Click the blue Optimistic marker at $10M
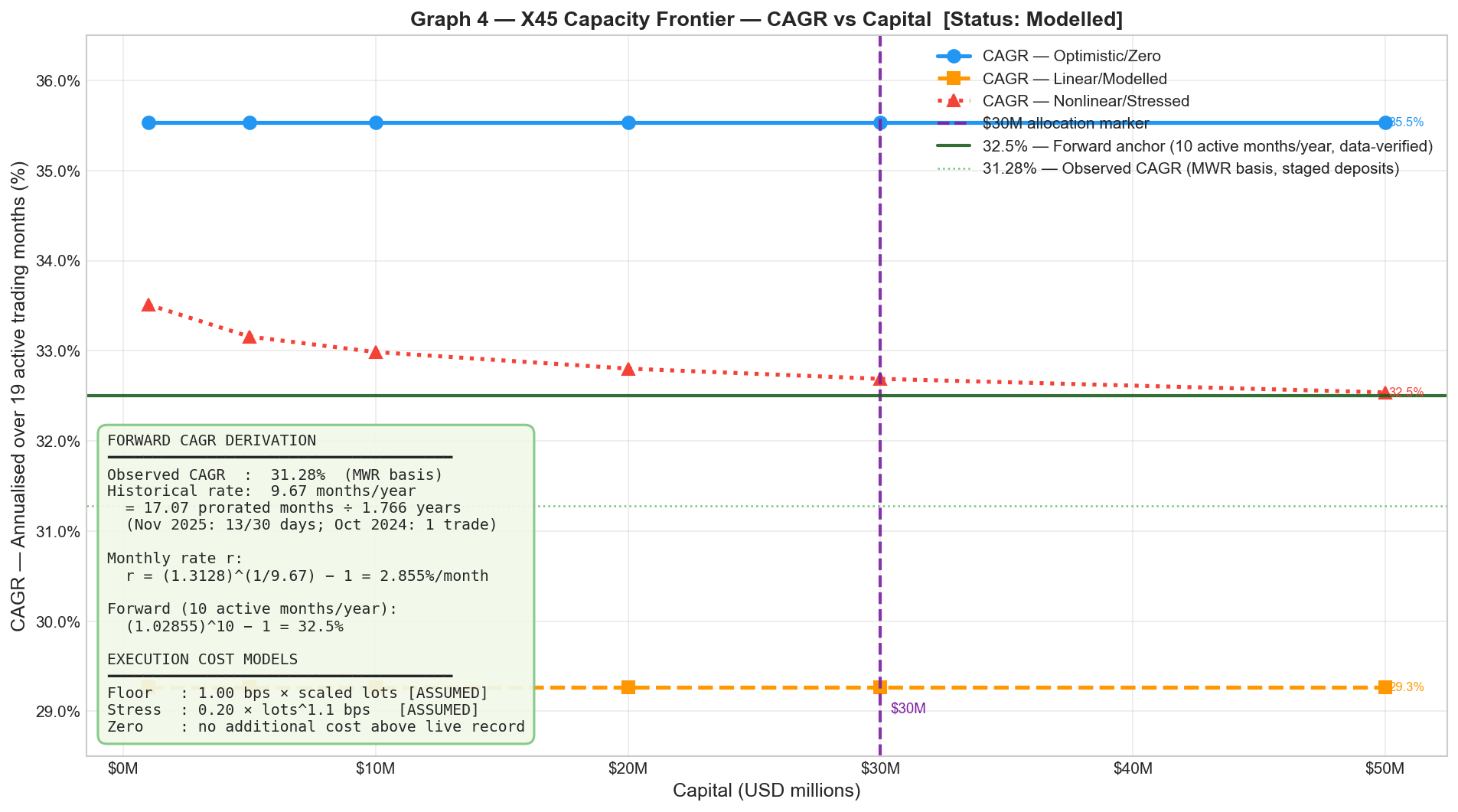The width and height of the screenshot is (1458, 812). click(376, 122)
